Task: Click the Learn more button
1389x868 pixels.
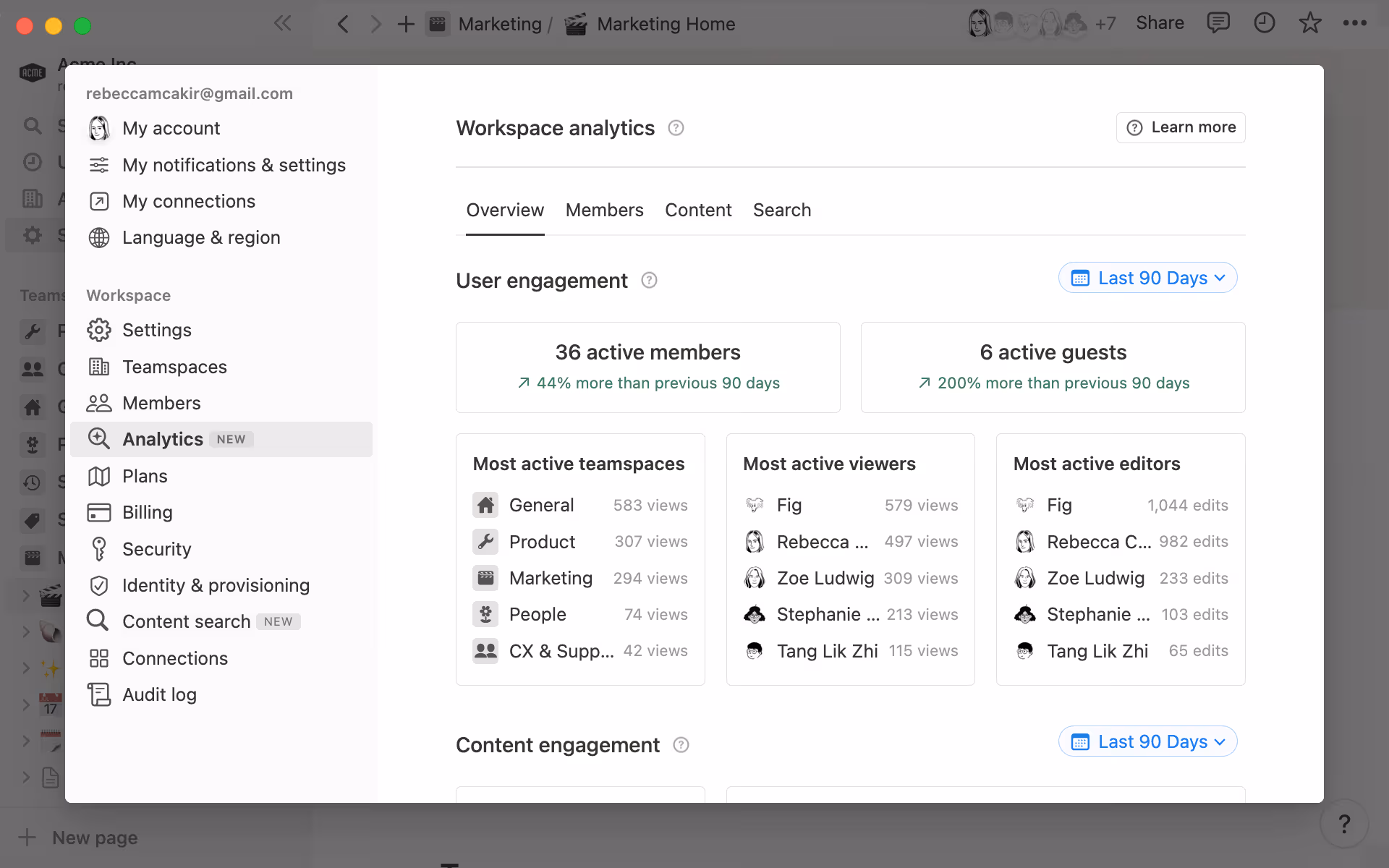Action: tap(1180, 127)
